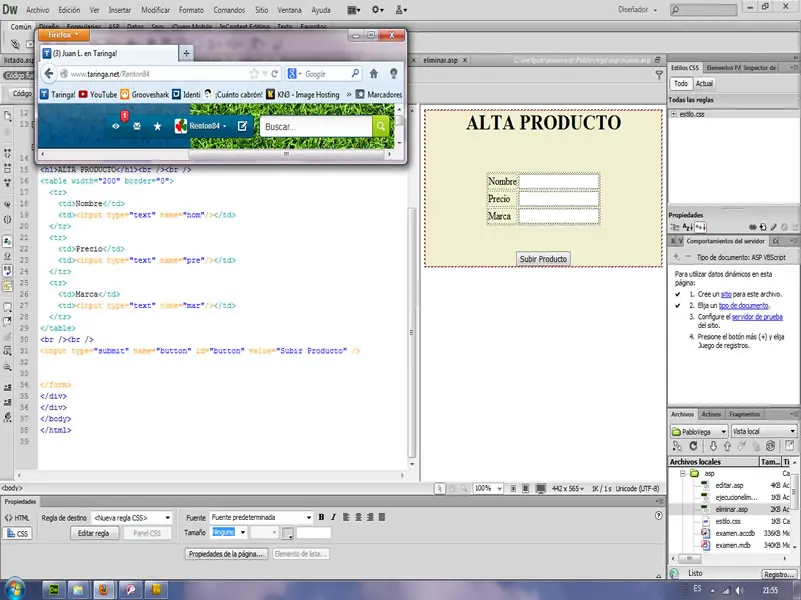This screenshot has width=801, height=600.
Task: Switch Properties panel to HTML mode
Action: [x=17, y=517]
